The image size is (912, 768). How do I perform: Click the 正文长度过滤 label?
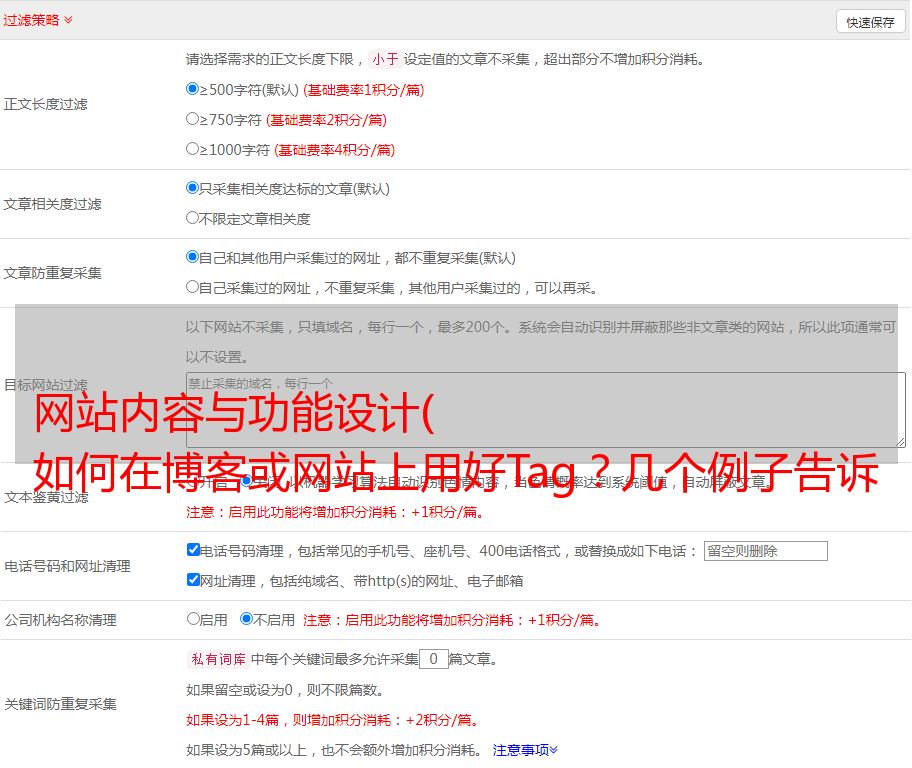pos(45,104)
